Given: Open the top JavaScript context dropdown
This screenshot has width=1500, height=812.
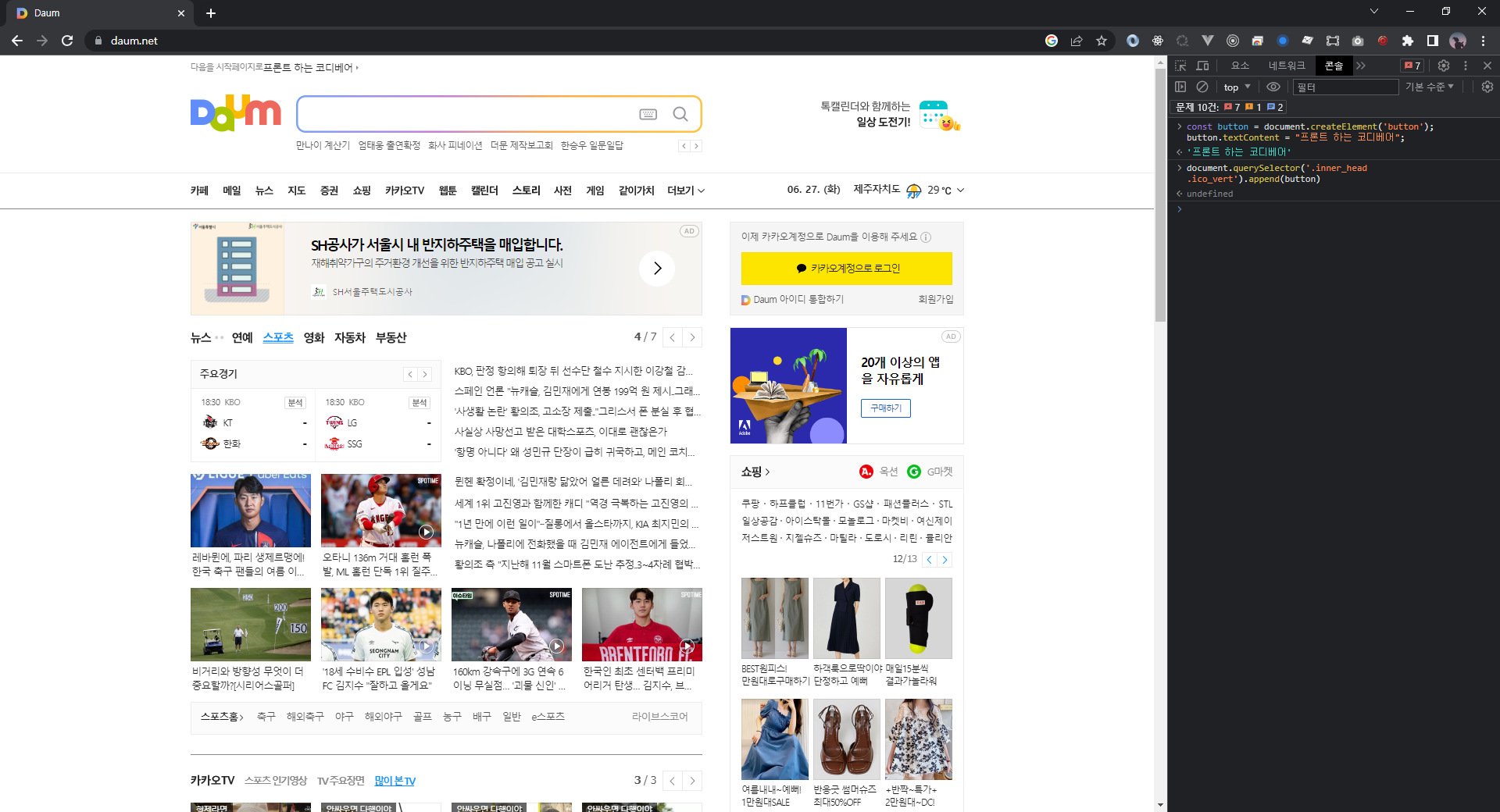Looking at the screenshot, I should pyautogui.click(x=1237, y=87).
